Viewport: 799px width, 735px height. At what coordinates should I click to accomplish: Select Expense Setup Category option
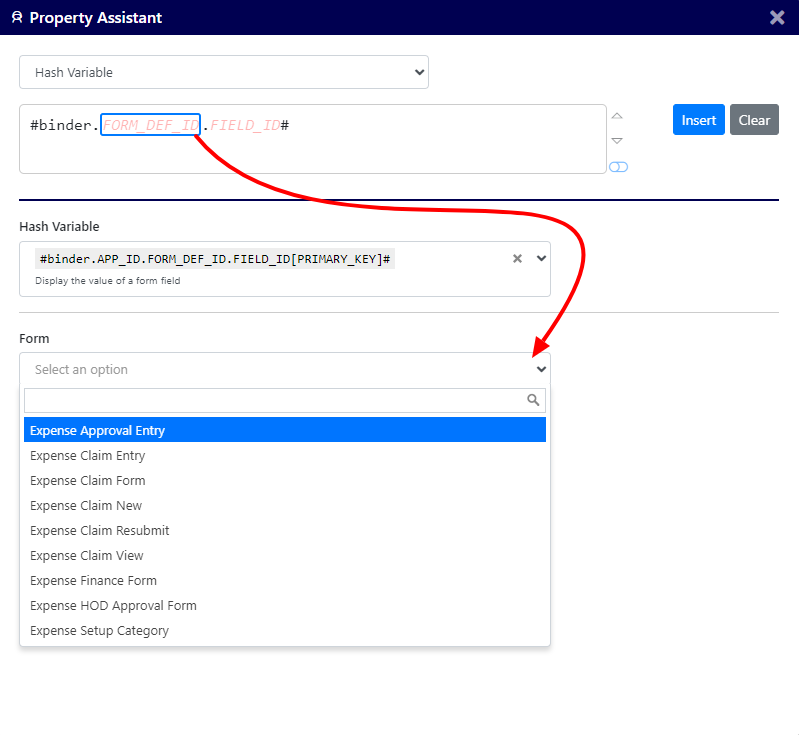99,630
